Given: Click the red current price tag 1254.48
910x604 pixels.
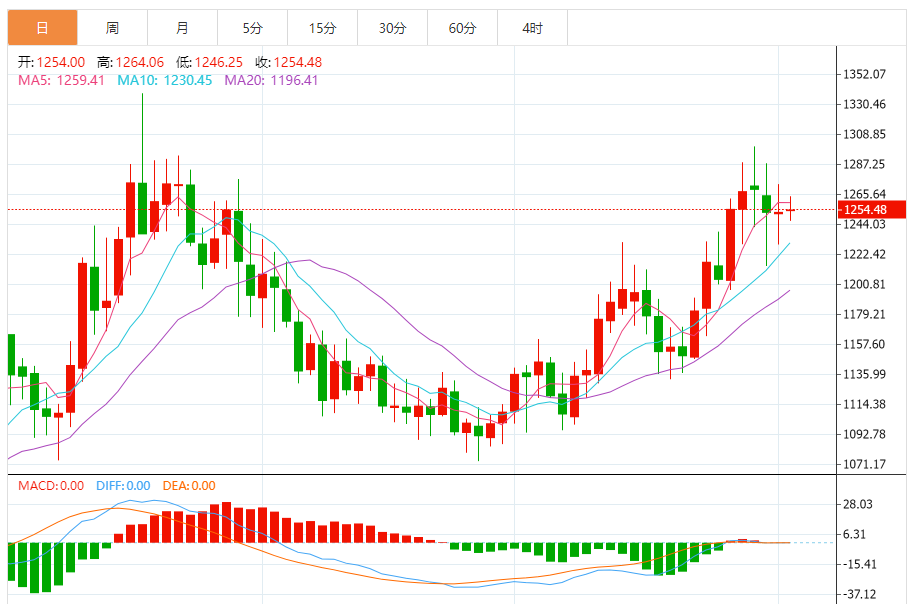Looking at the screenshot, I should coord(872,209).
